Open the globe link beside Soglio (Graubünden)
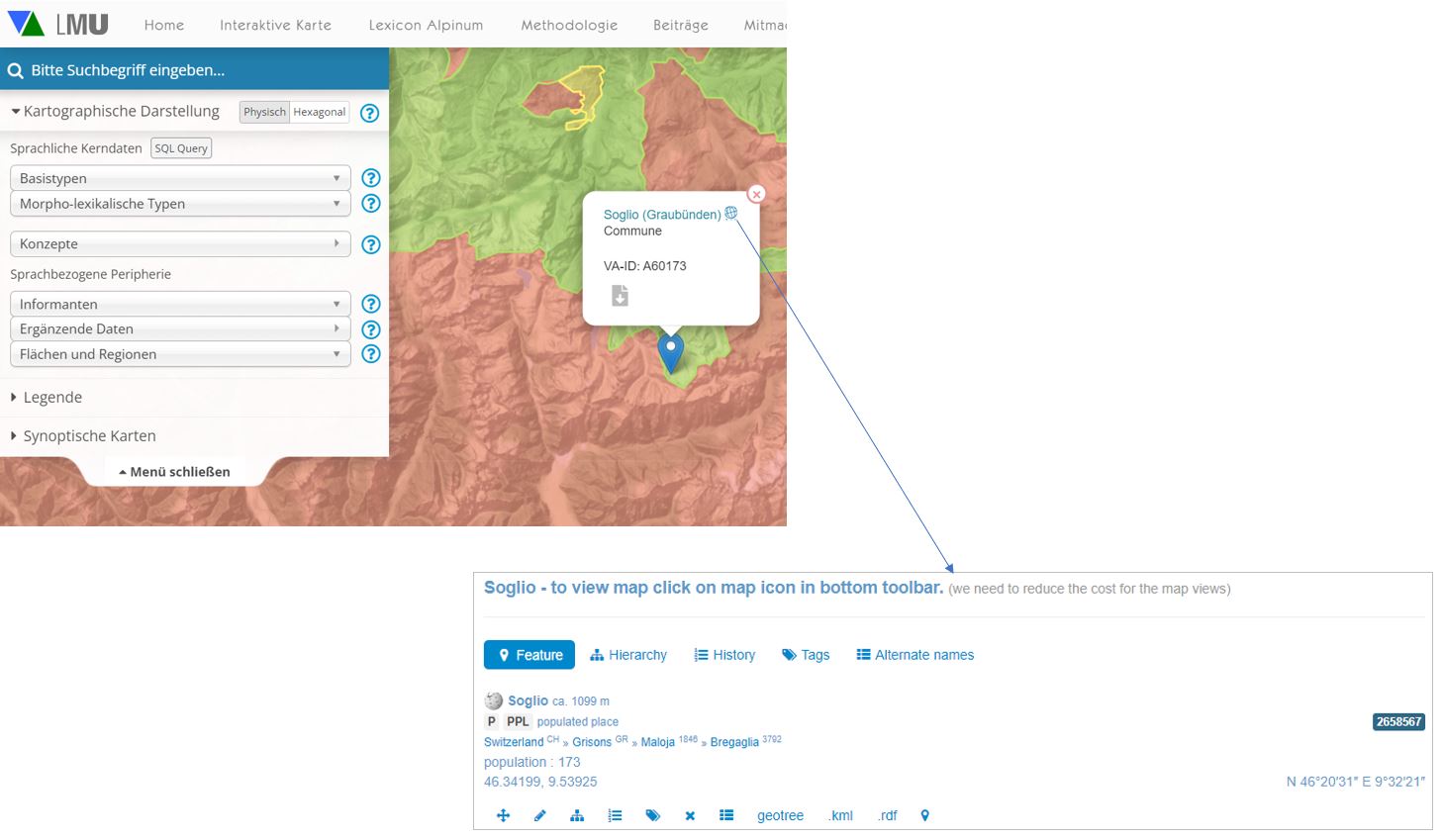1443x840 pixels. (731, 213)
